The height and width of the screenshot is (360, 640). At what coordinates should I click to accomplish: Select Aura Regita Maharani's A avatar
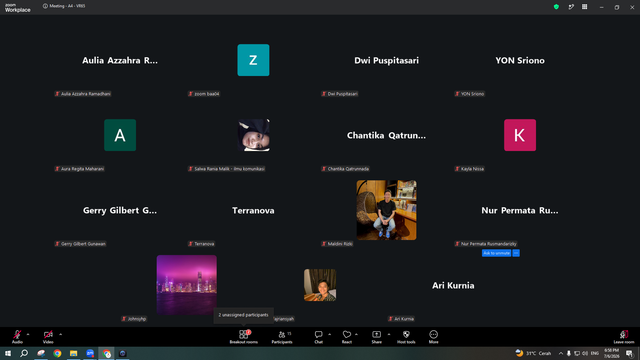[120, 135]
